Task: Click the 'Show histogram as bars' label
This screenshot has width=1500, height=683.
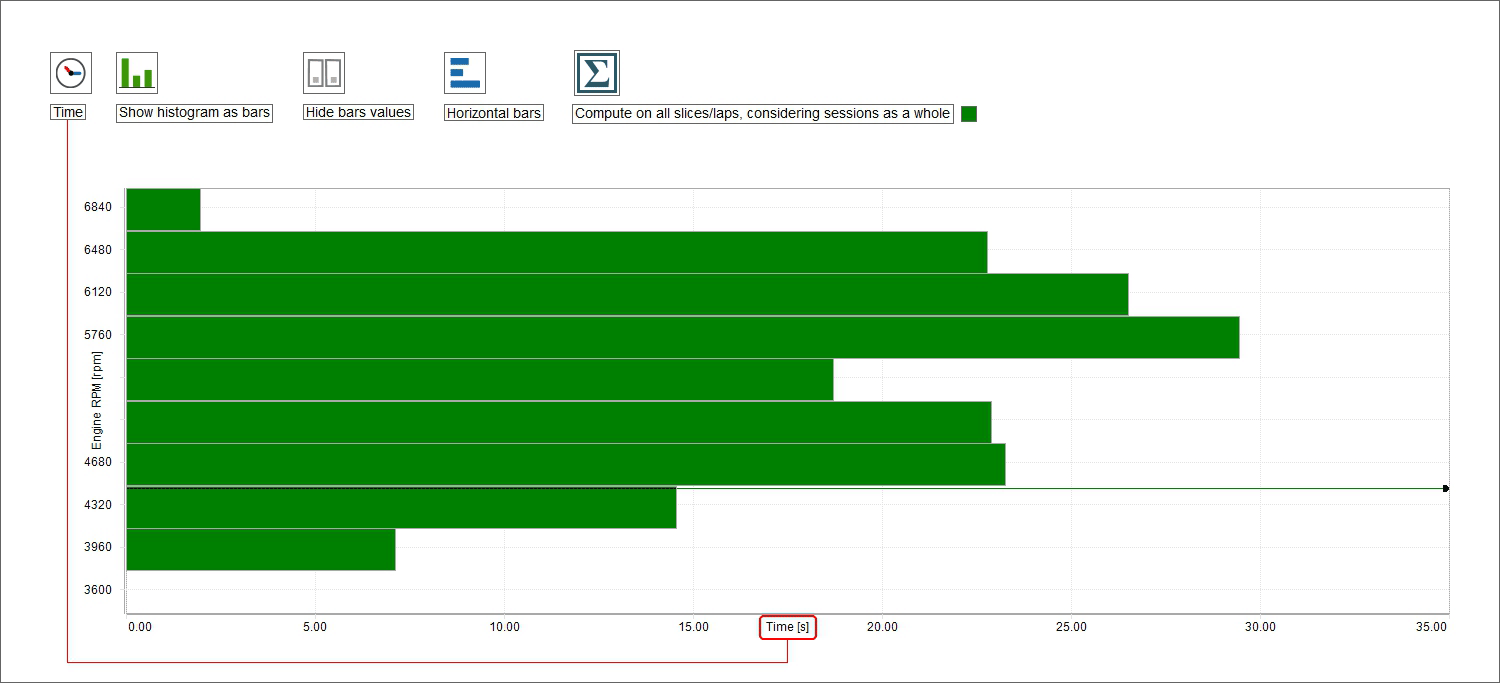Action: point(194,113)
